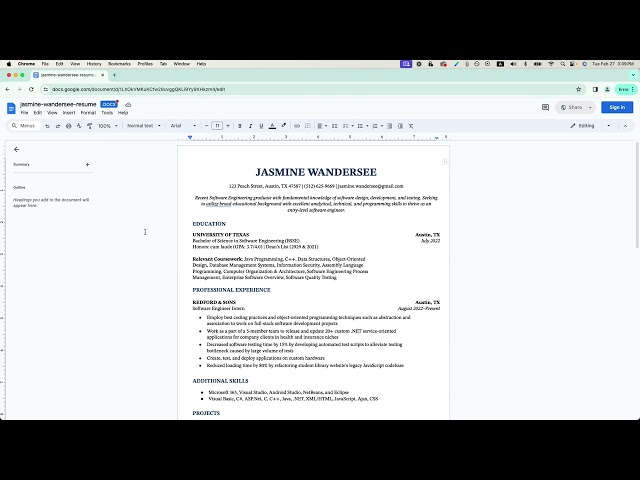Click the font size field showing 11
This screenshot has height=480, width=640.
pos(217,126)
